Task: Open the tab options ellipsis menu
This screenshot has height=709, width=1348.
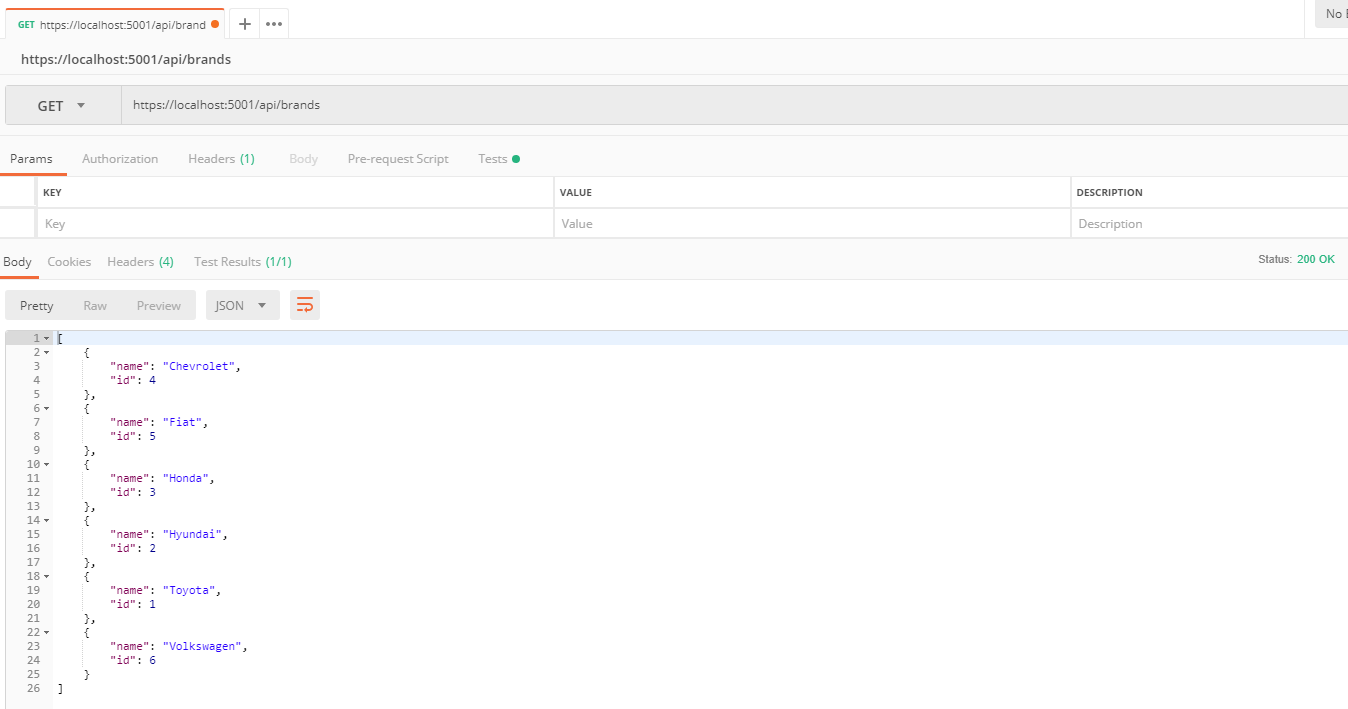Action: [274, 24]
